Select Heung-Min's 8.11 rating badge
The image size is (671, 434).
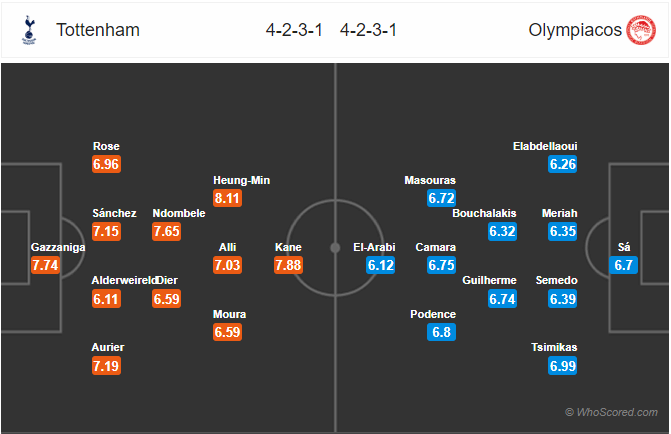click(227, 198)
